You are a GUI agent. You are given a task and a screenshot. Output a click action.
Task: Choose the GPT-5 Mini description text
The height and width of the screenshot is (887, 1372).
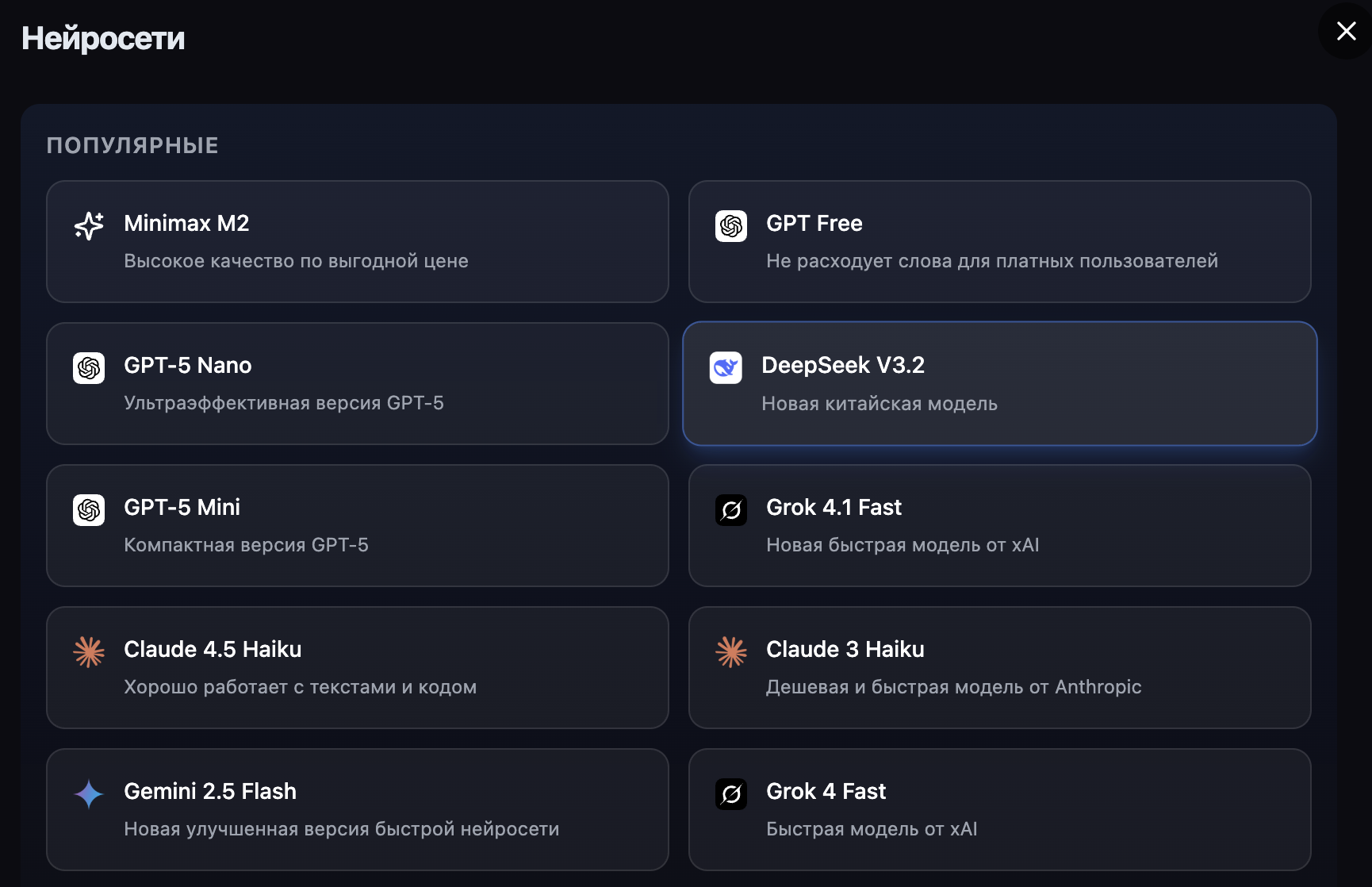246,545
